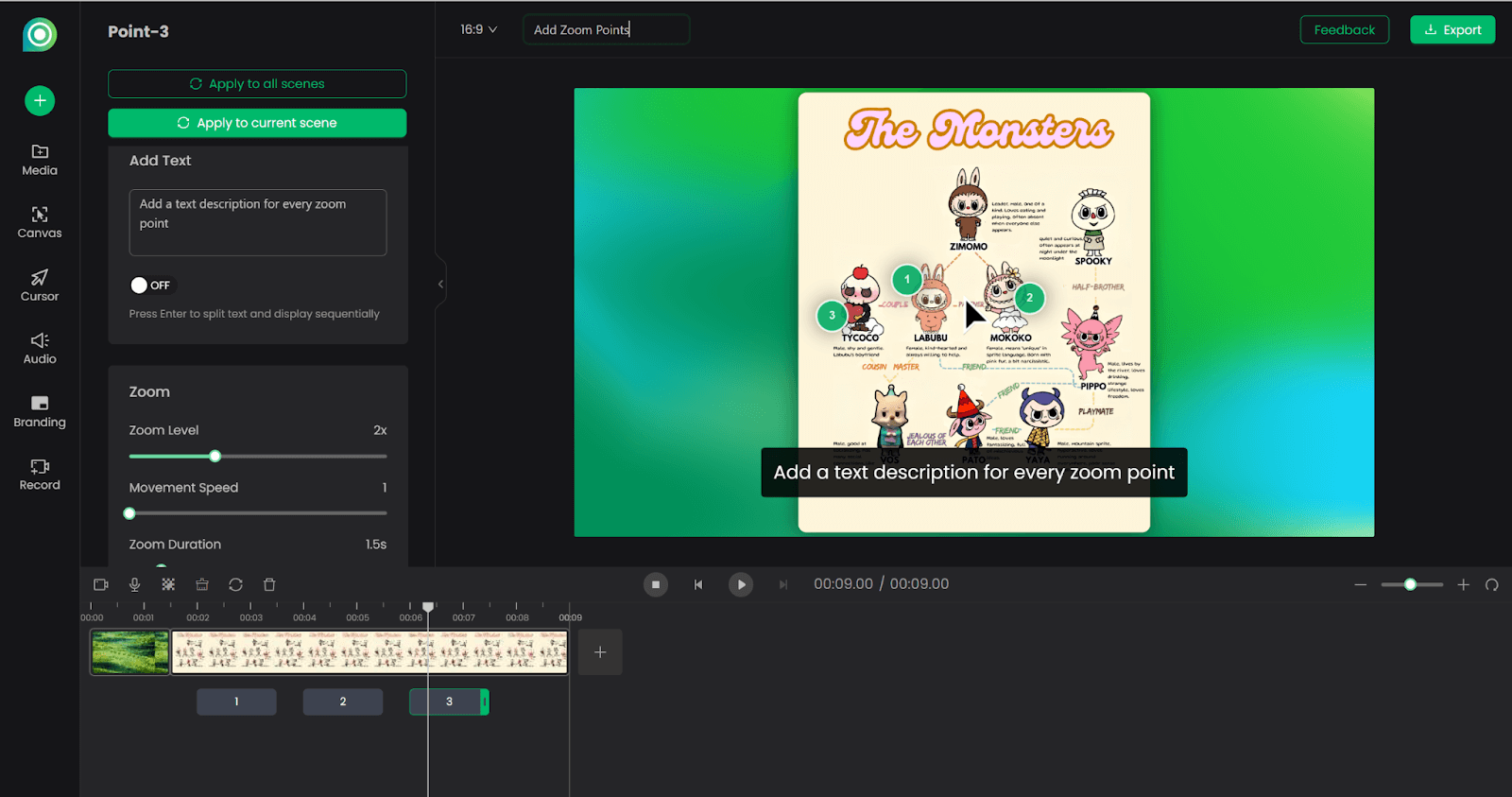Click the playhead marker on timeline ruler
The width and height of the screenshot is (1512, 797).
tap(428, 607)
